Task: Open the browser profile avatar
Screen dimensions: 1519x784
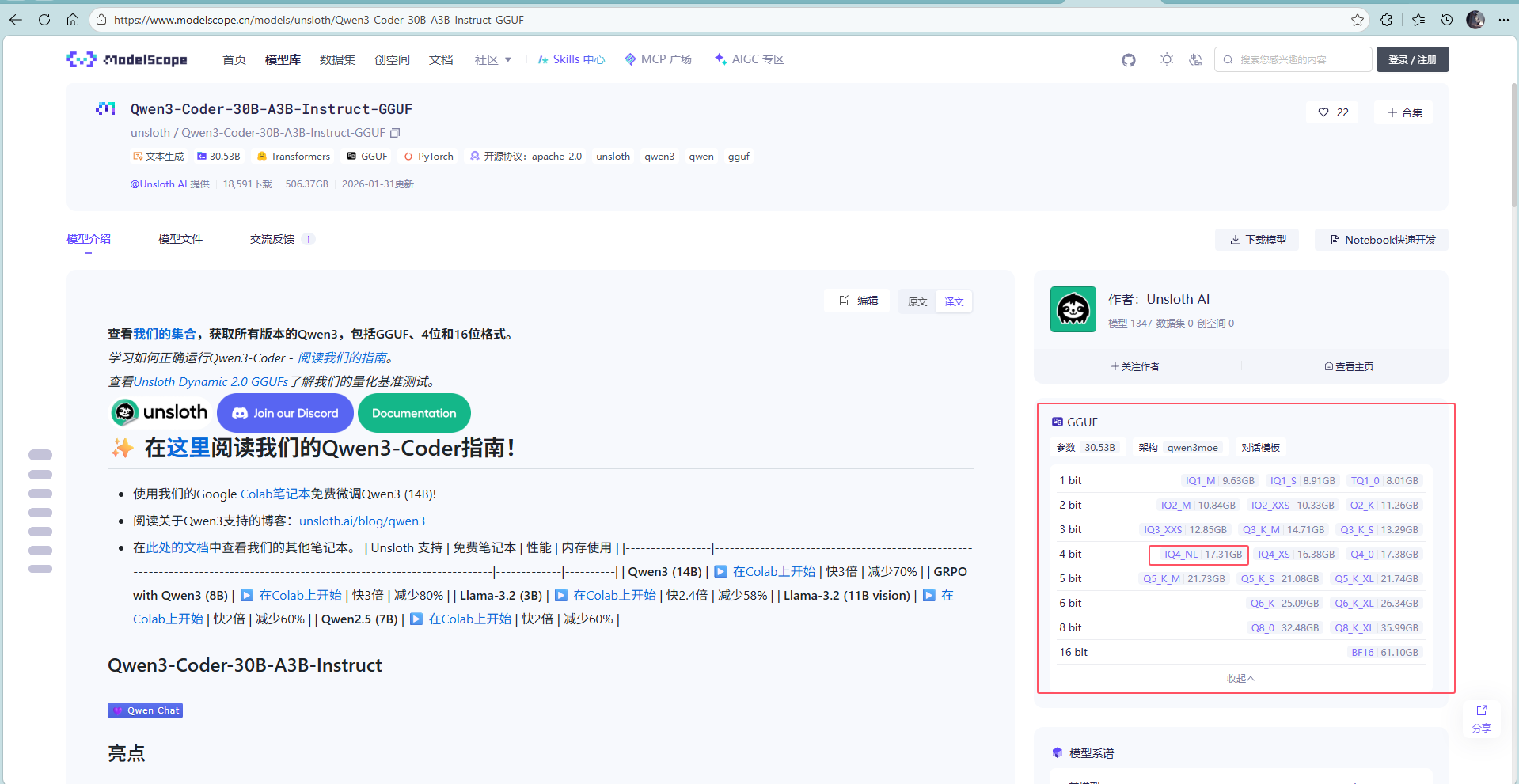Action: coord(1475,20)
